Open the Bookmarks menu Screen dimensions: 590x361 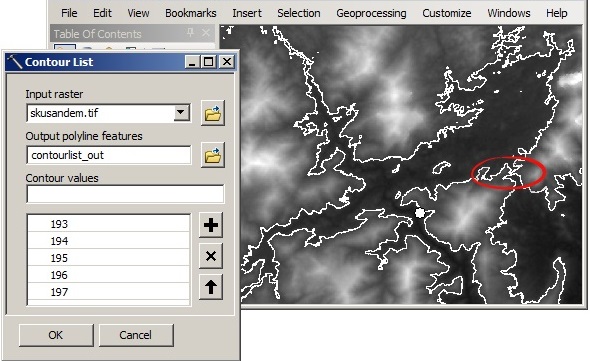(x=191, y=13)
